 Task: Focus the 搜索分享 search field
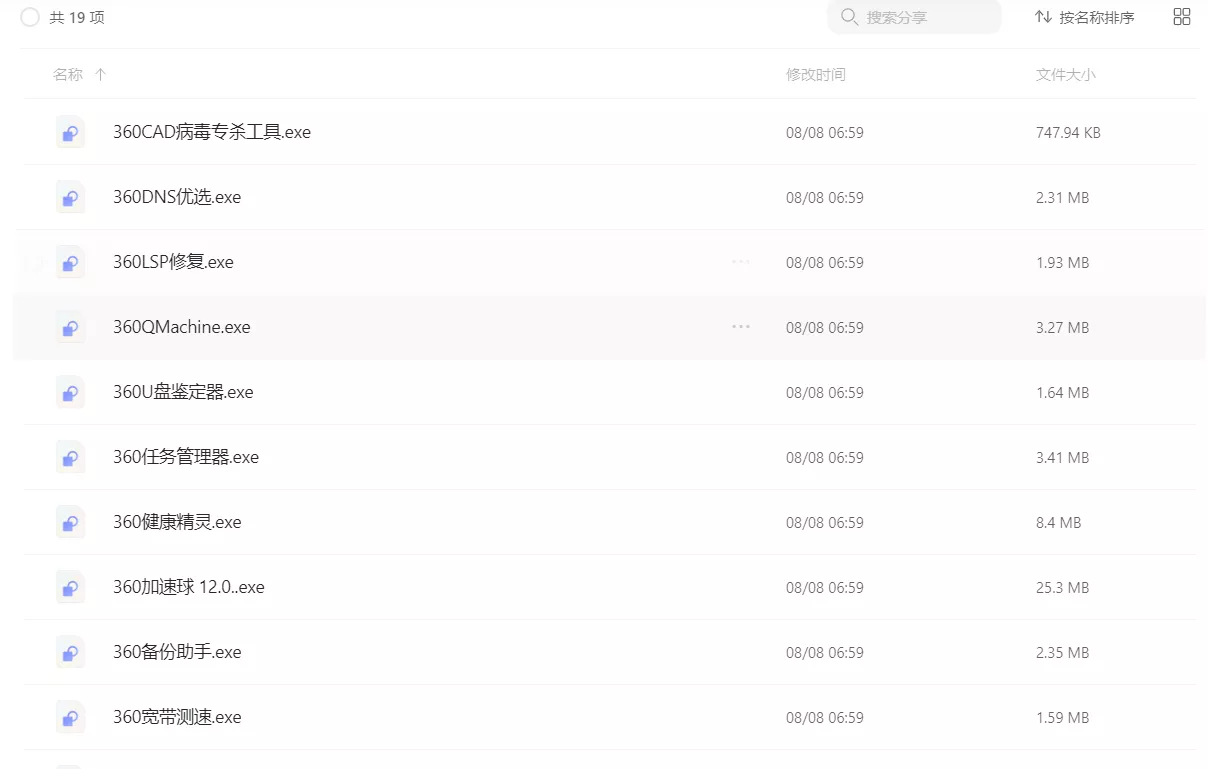click(x=914, y=17)
